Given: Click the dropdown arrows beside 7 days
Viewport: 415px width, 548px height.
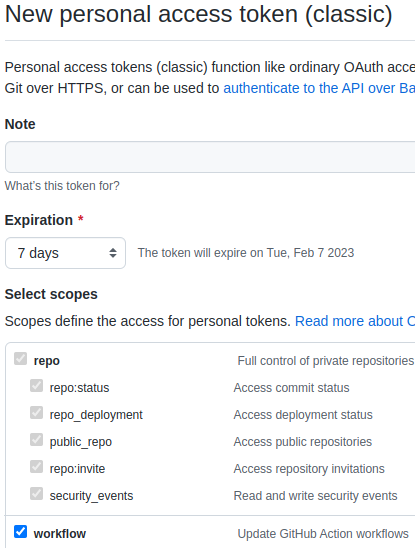Looking at the screenshot, I should click(113, 253).
